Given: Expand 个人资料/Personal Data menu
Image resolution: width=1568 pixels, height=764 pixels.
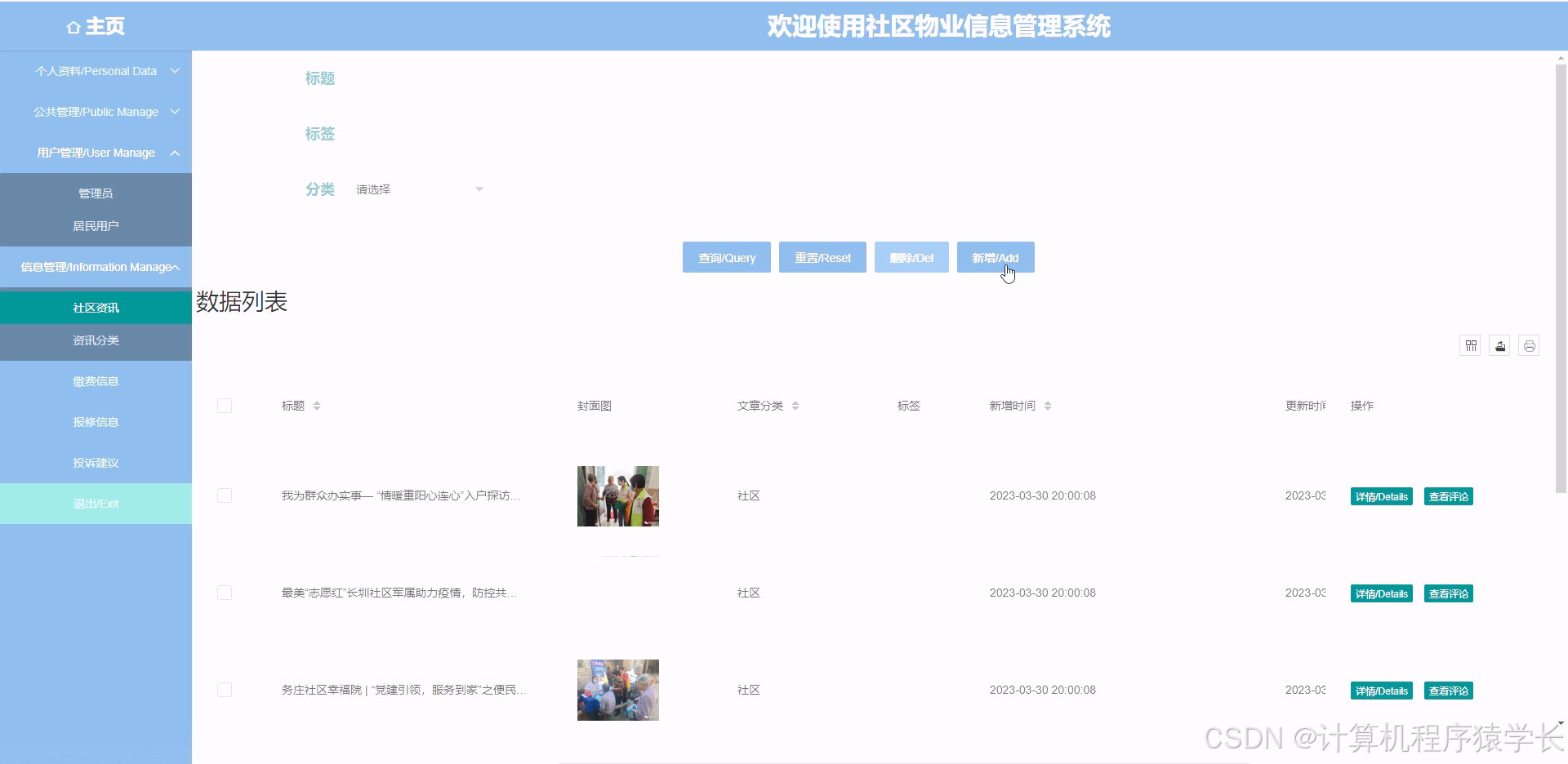Looking at the screenshot, I should click(x=96, y=71).
